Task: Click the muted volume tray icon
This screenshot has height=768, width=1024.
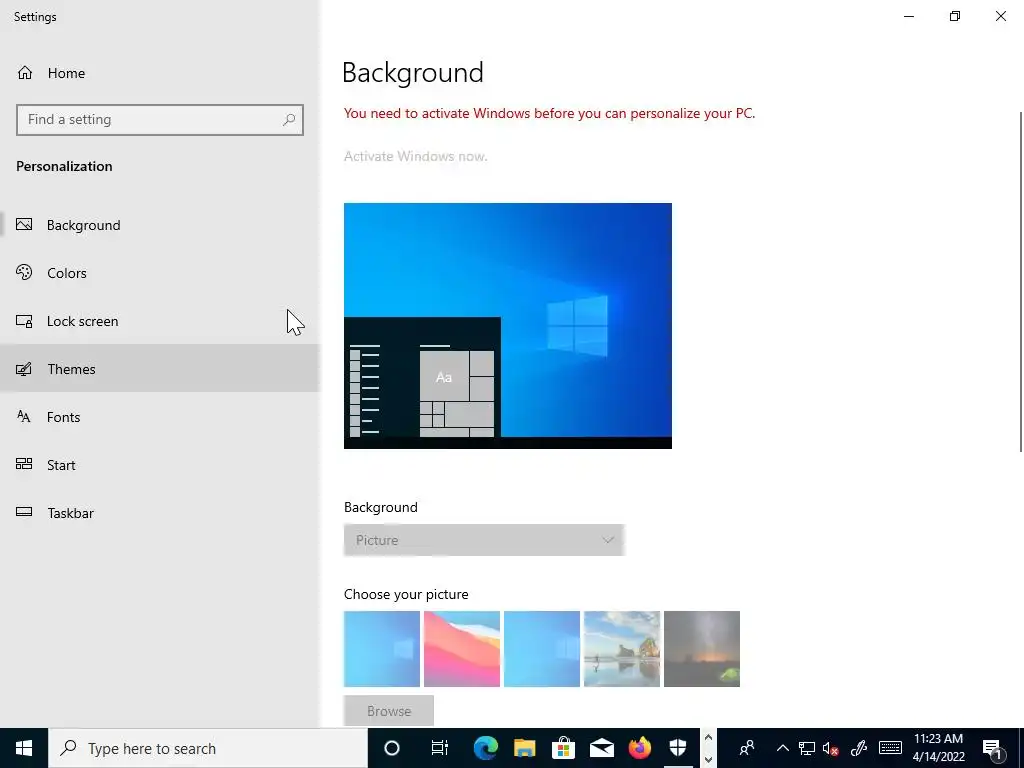Action: [831, 748]
